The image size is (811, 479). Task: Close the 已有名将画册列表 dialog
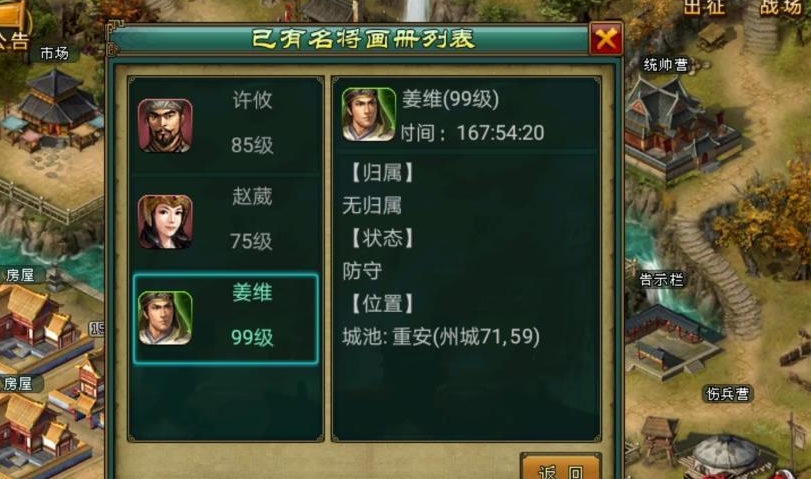click(x=606, y=38)
